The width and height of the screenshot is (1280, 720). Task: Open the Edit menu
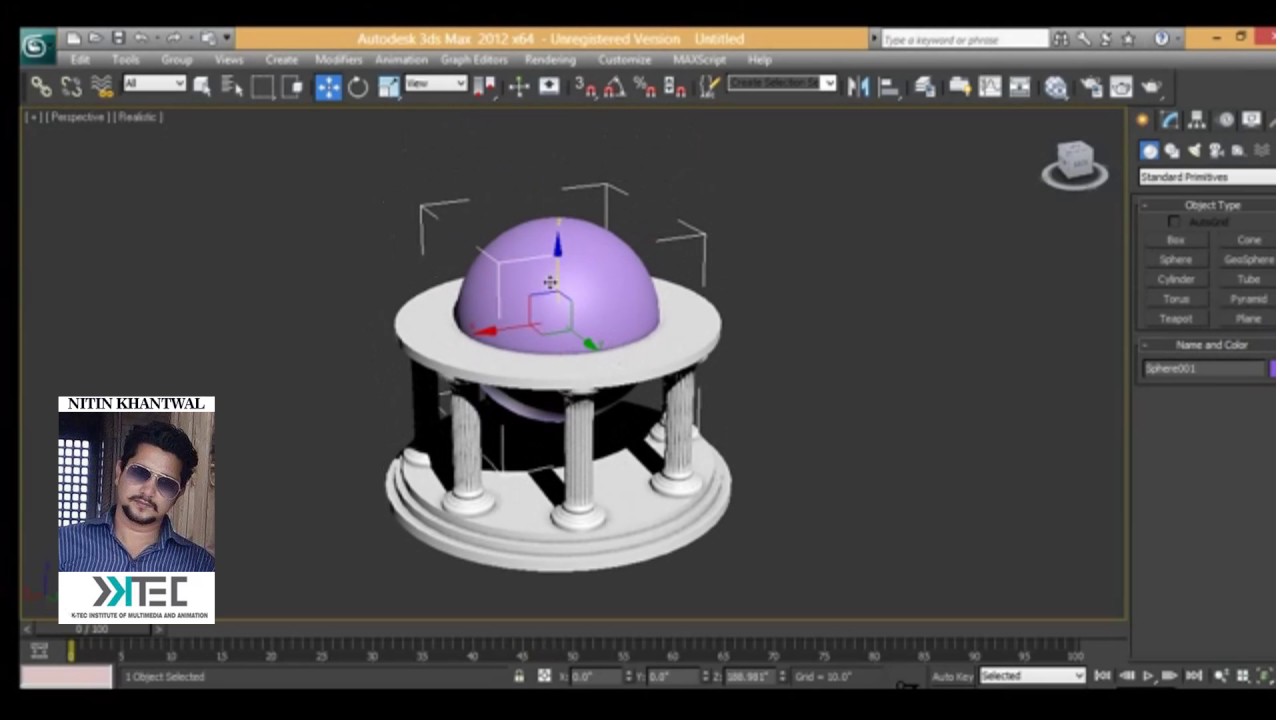tap(80, 60)
